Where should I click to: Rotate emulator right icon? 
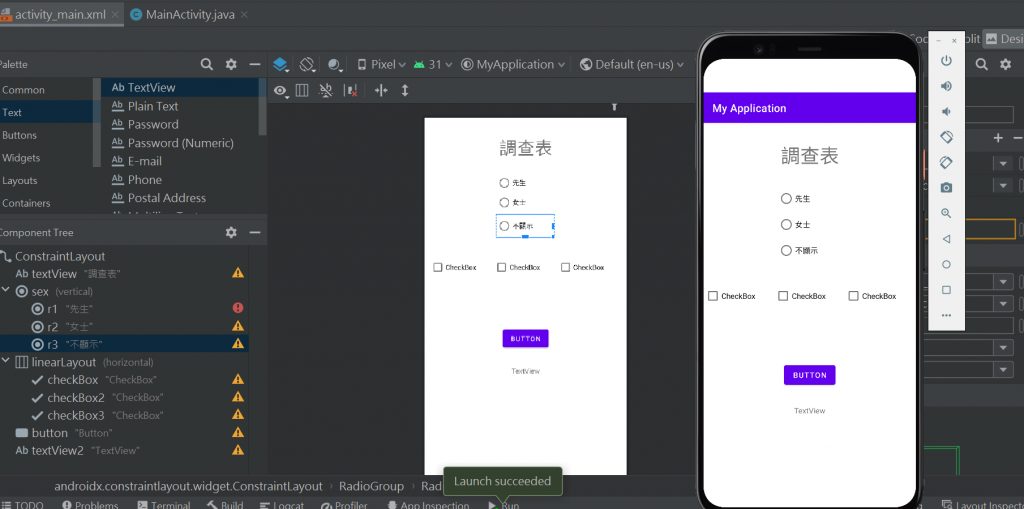pos(946,162)
